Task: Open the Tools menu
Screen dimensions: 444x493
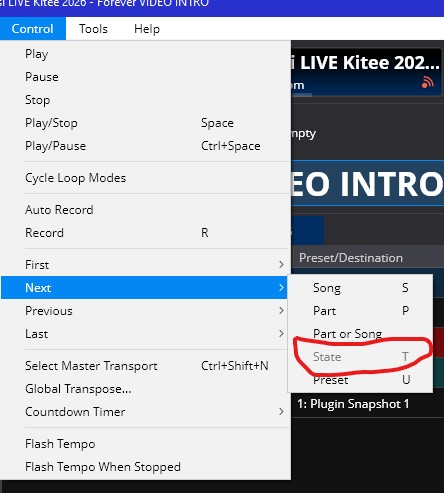Action: click(x=93, y=29)
